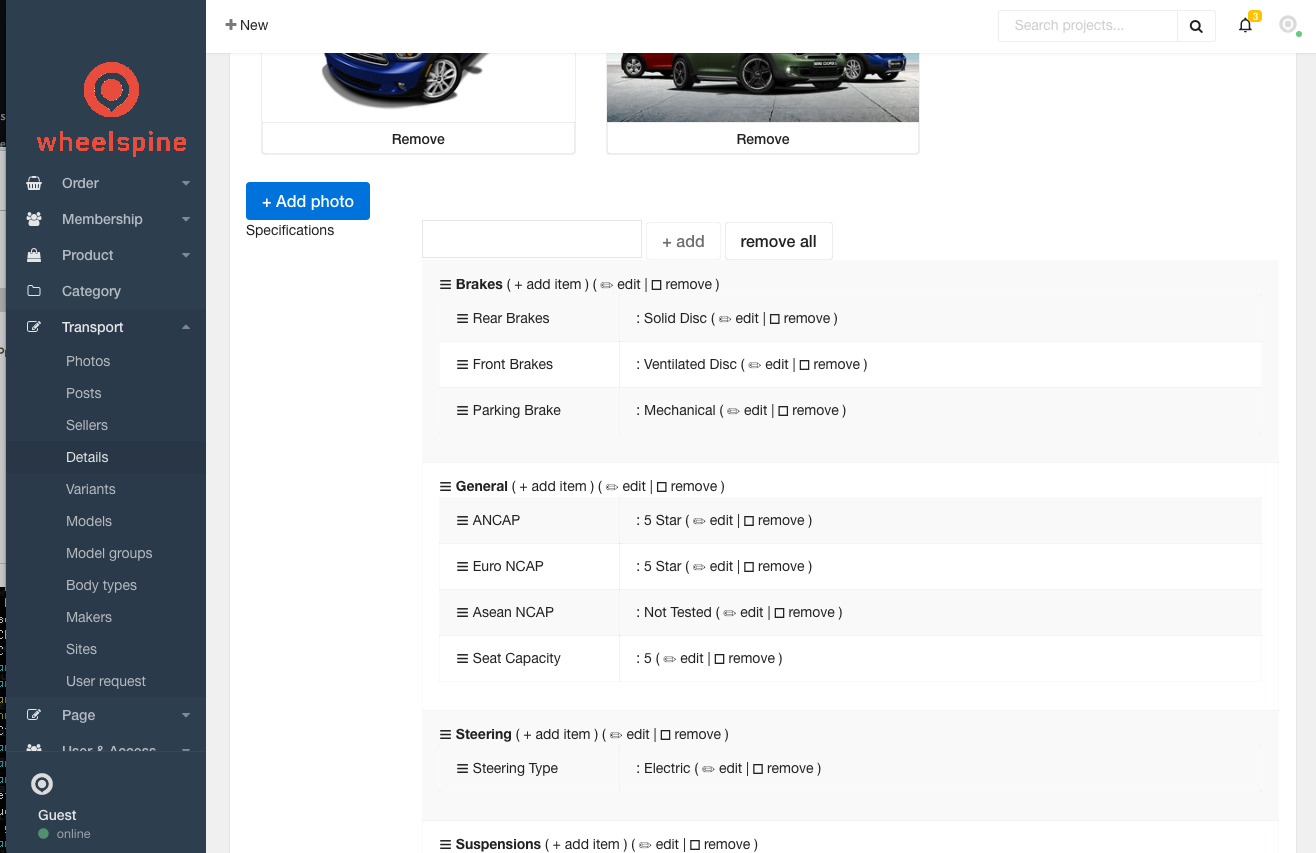Click the user avatar icon at top right

click(x=1288, y=25)
